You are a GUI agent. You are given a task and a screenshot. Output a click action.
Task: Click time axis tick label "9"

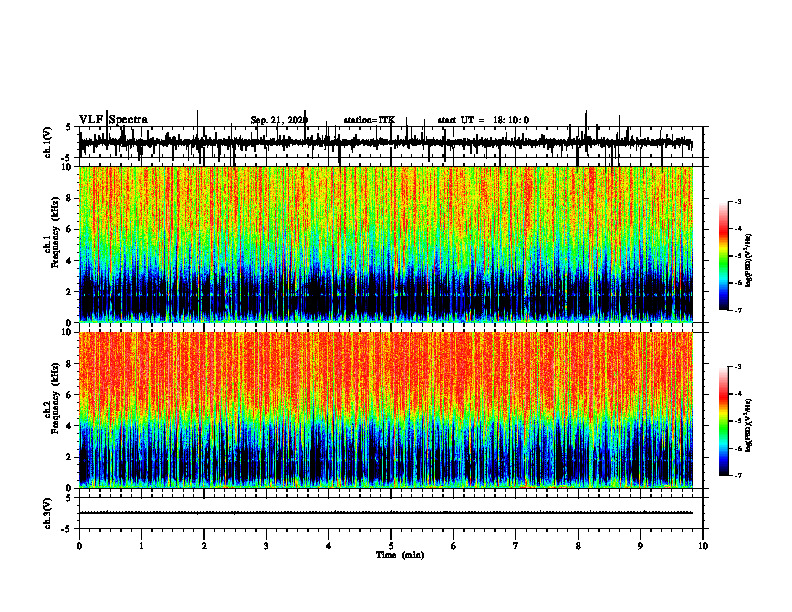coord(640,546)
